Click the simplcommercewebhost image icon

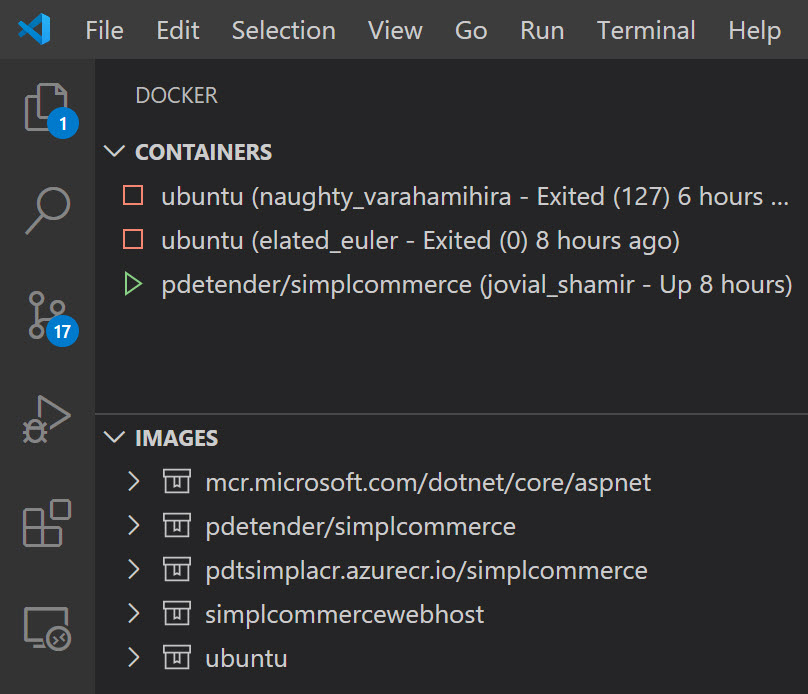pos(177,614)
